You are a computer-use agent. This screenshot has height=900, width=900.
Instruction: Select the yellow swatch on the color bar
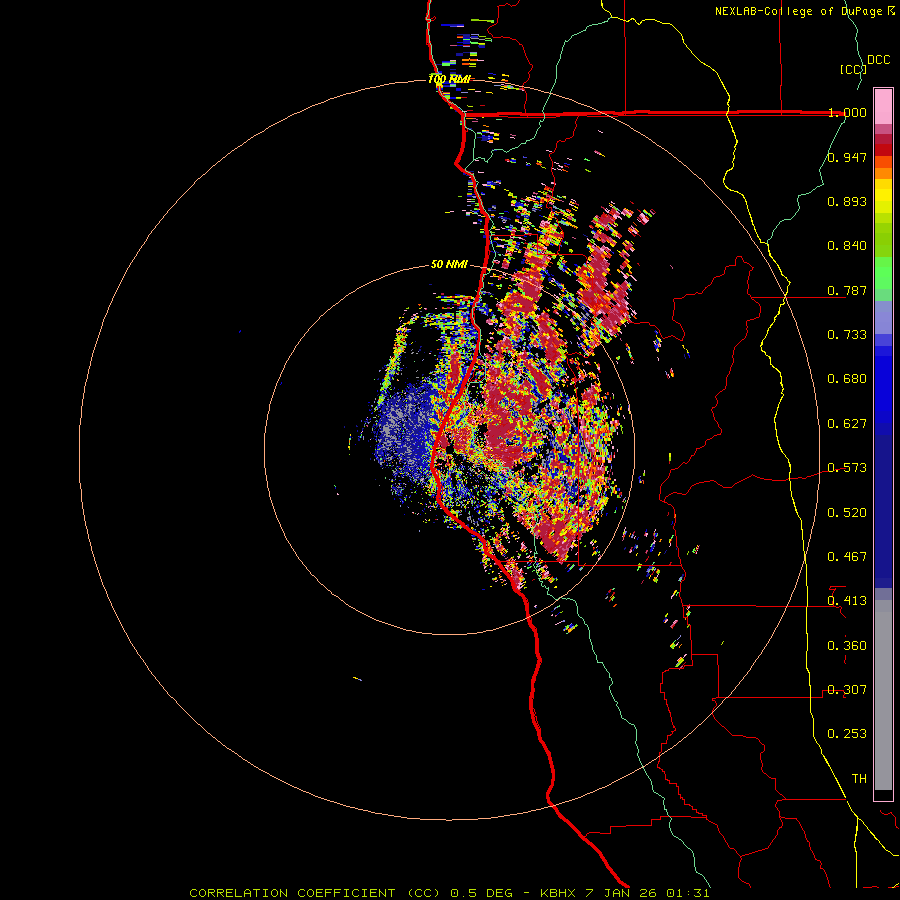pyautogui.click(x=883, y=195)
